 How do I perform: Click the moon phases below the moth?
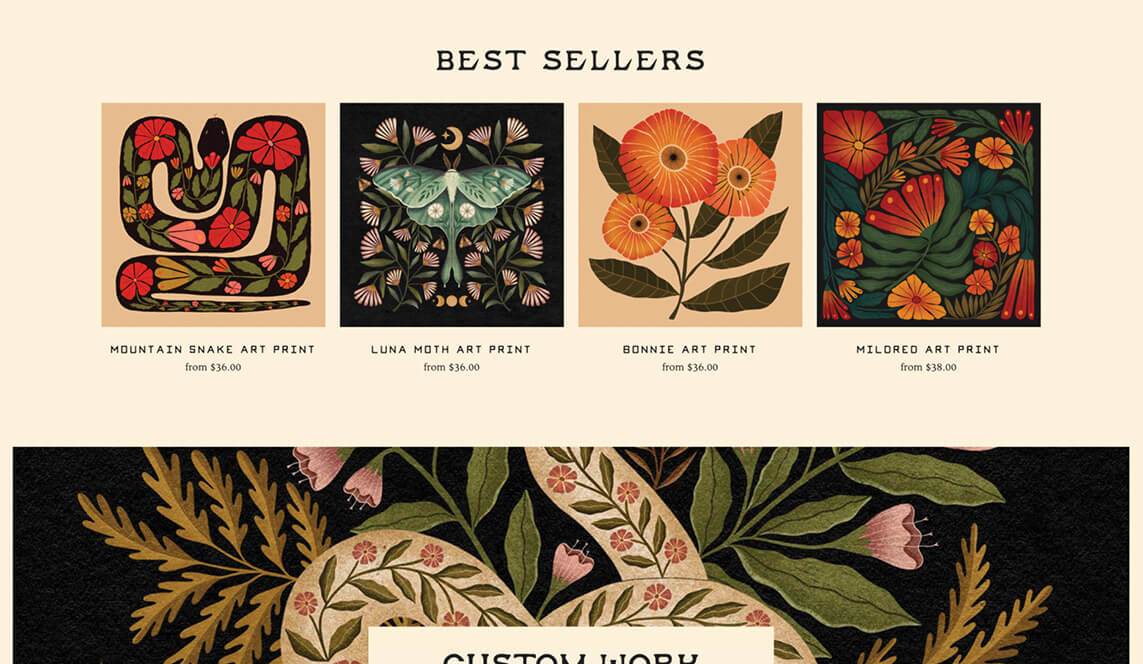pyautogui.click(x=452, y=300)
